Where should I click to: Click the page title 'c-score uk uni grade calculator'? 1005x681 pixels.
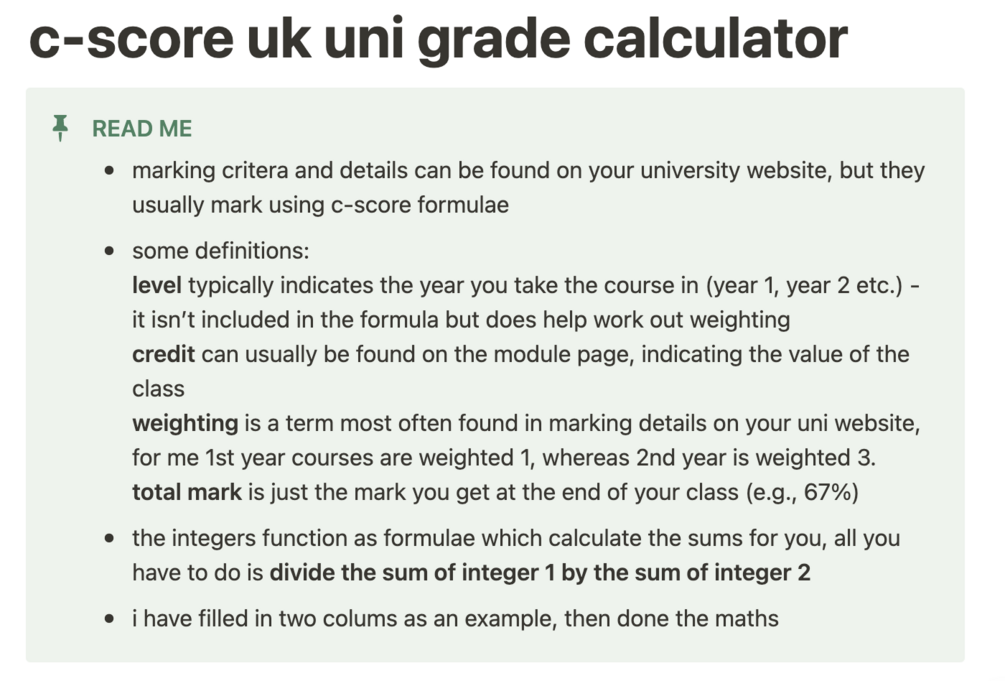click(438, 38)
